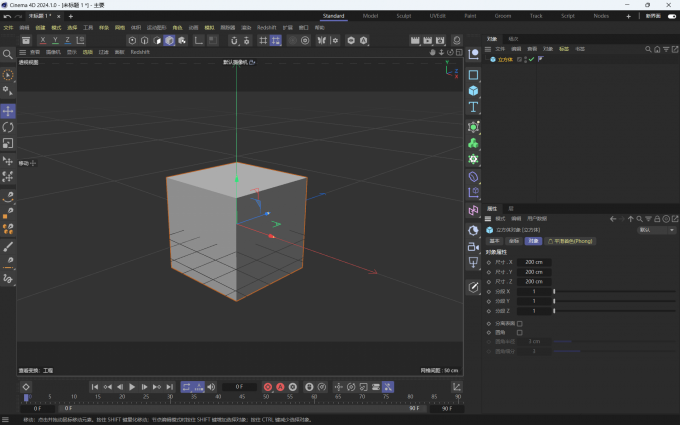Click frame 30 on the timeline ruler
680x425 pixels.
tap(170, 397)
